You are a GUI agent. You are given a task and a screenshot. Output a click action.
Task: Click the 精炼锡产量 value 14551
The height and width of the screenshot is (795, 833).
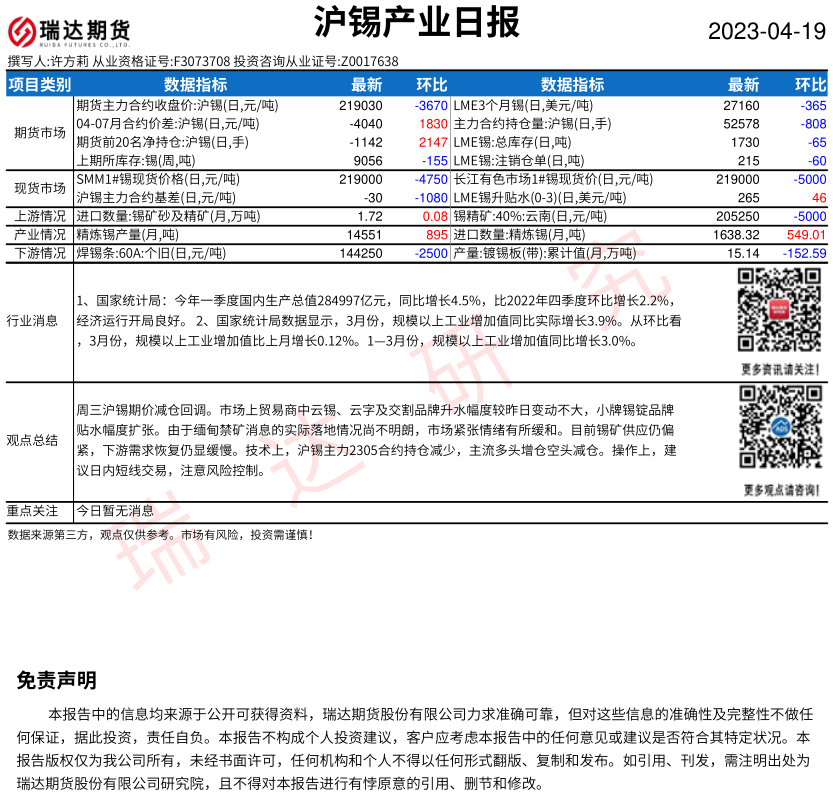coord(364,234)
